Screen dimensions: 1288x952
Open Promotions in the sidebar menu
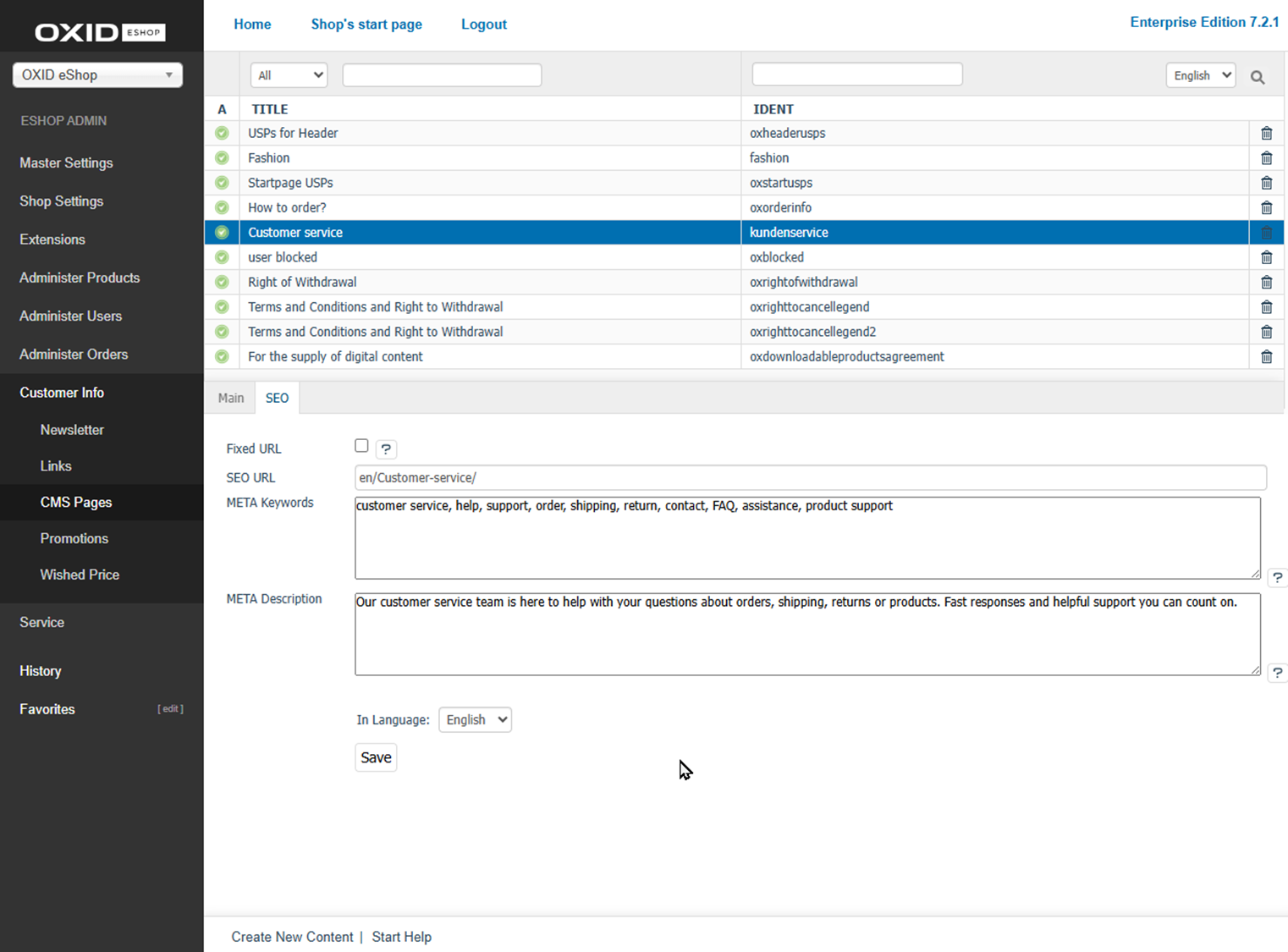(74, 538)
